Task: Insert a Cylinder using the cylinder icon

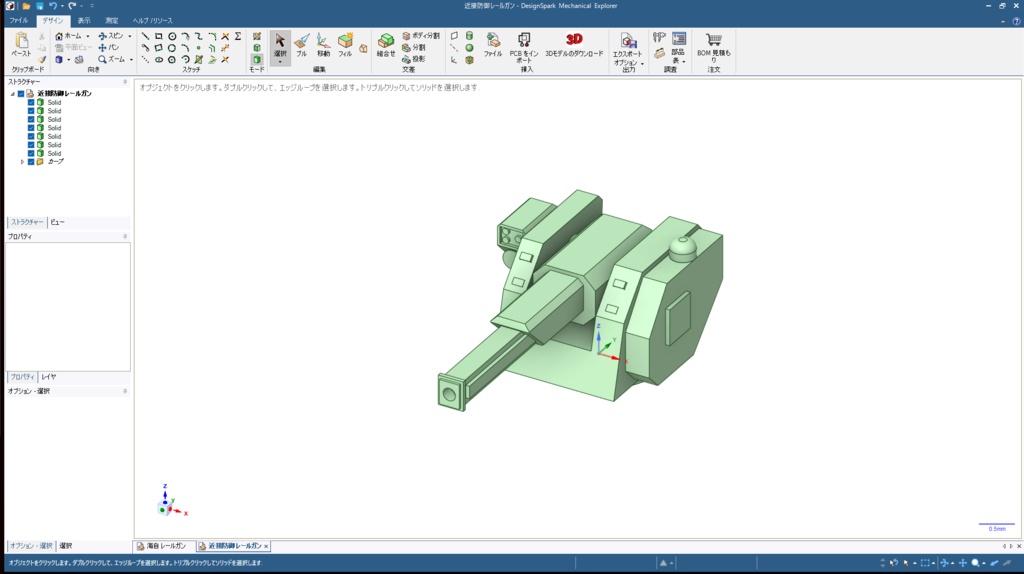Action: click(x=469, y=36)
